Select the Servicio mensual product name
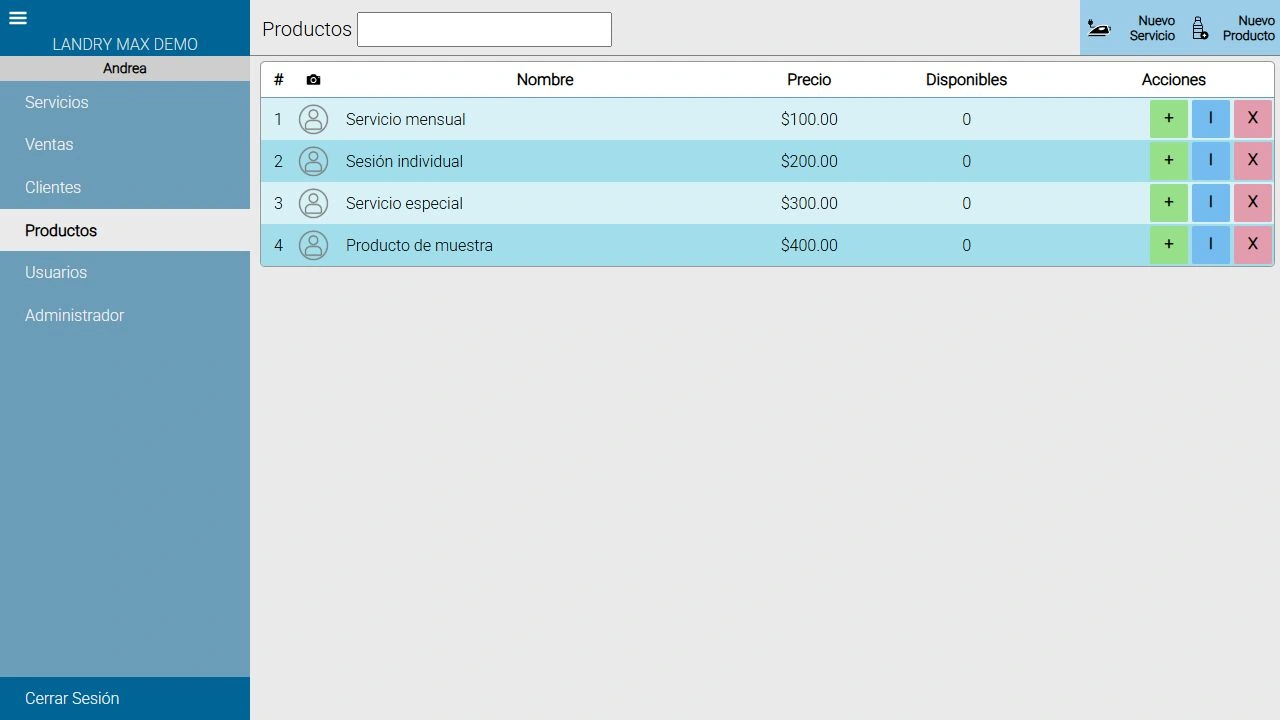1280x720 pixels. pos(406,119)
